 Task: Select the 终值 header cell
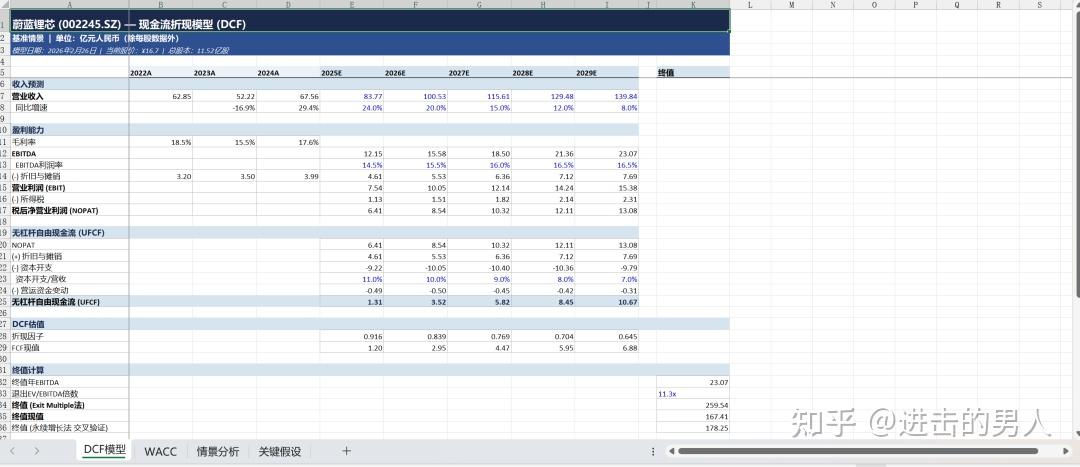[693, 72]
